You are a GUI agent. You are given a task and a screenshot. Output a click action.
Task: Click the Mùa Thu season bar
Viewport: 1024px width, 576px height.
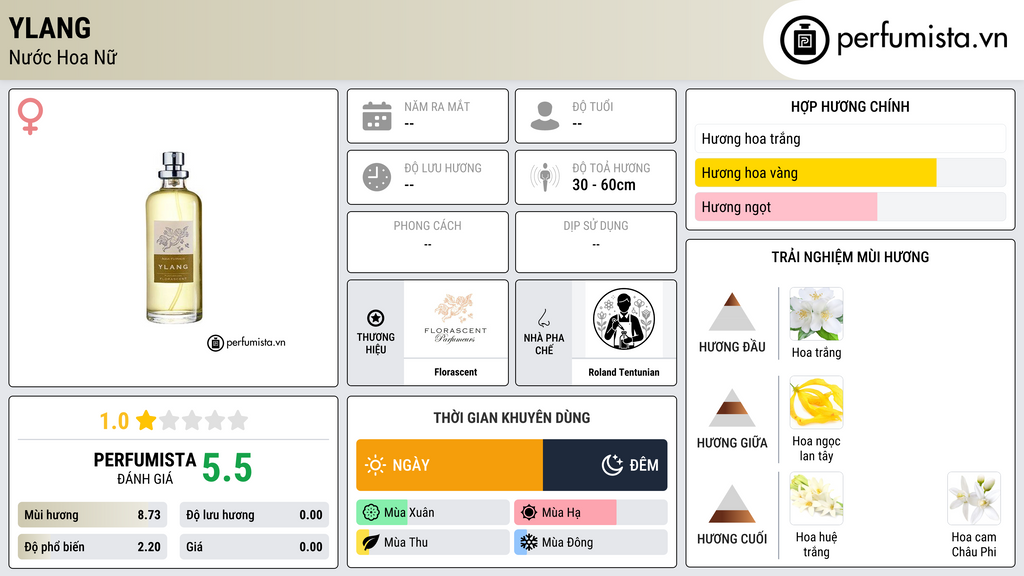click(433, 542)
